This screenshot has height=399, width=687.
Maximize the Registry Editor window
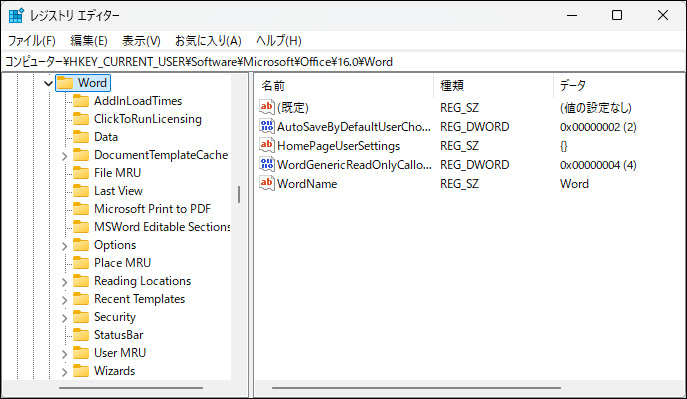pos(617,15)
